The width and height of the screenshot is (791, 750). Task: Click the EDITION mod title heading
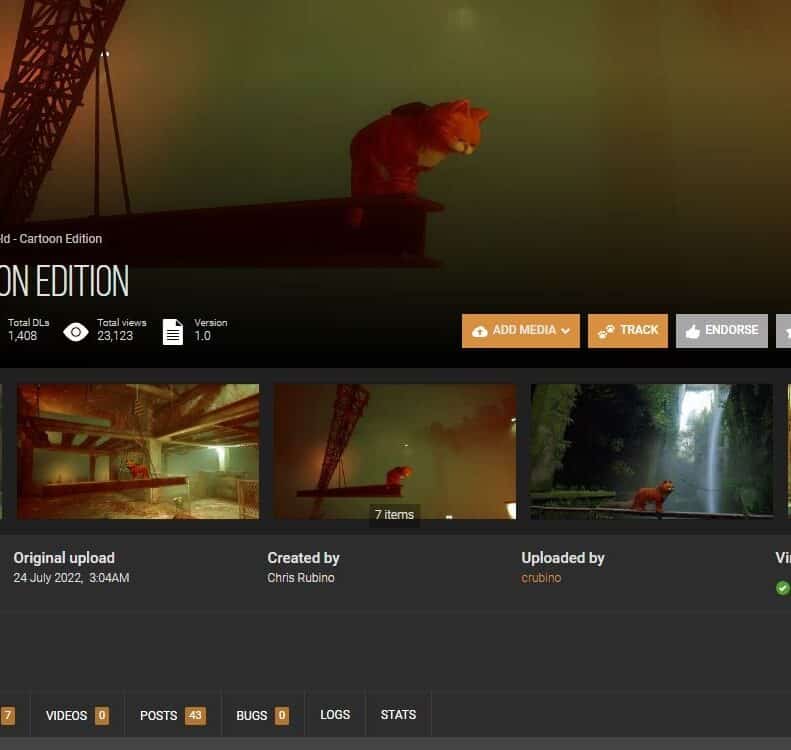(x=82, y=281)
